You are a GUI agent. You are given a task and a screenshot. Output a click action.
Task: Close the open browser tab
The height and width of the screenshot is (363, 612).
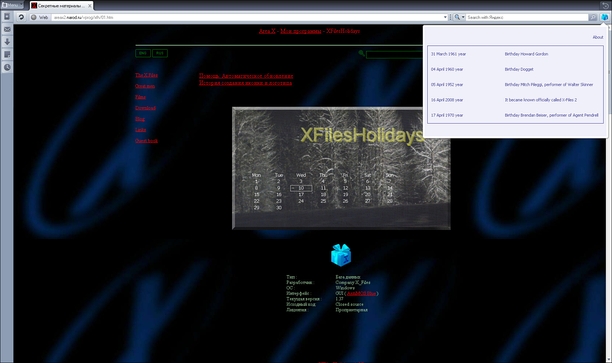(x=90, y=5)
